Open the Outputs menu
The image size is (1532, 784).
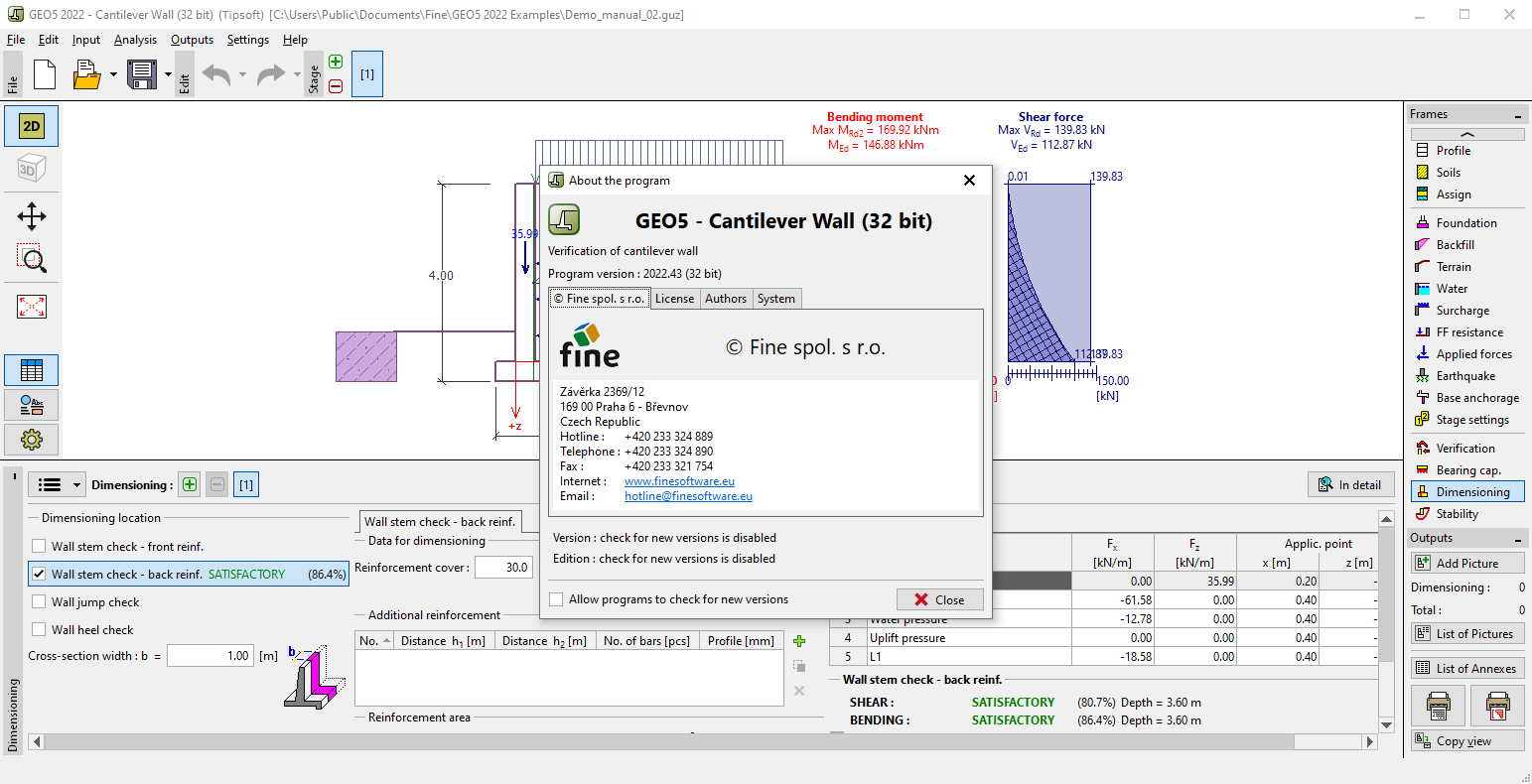point(192,40)
